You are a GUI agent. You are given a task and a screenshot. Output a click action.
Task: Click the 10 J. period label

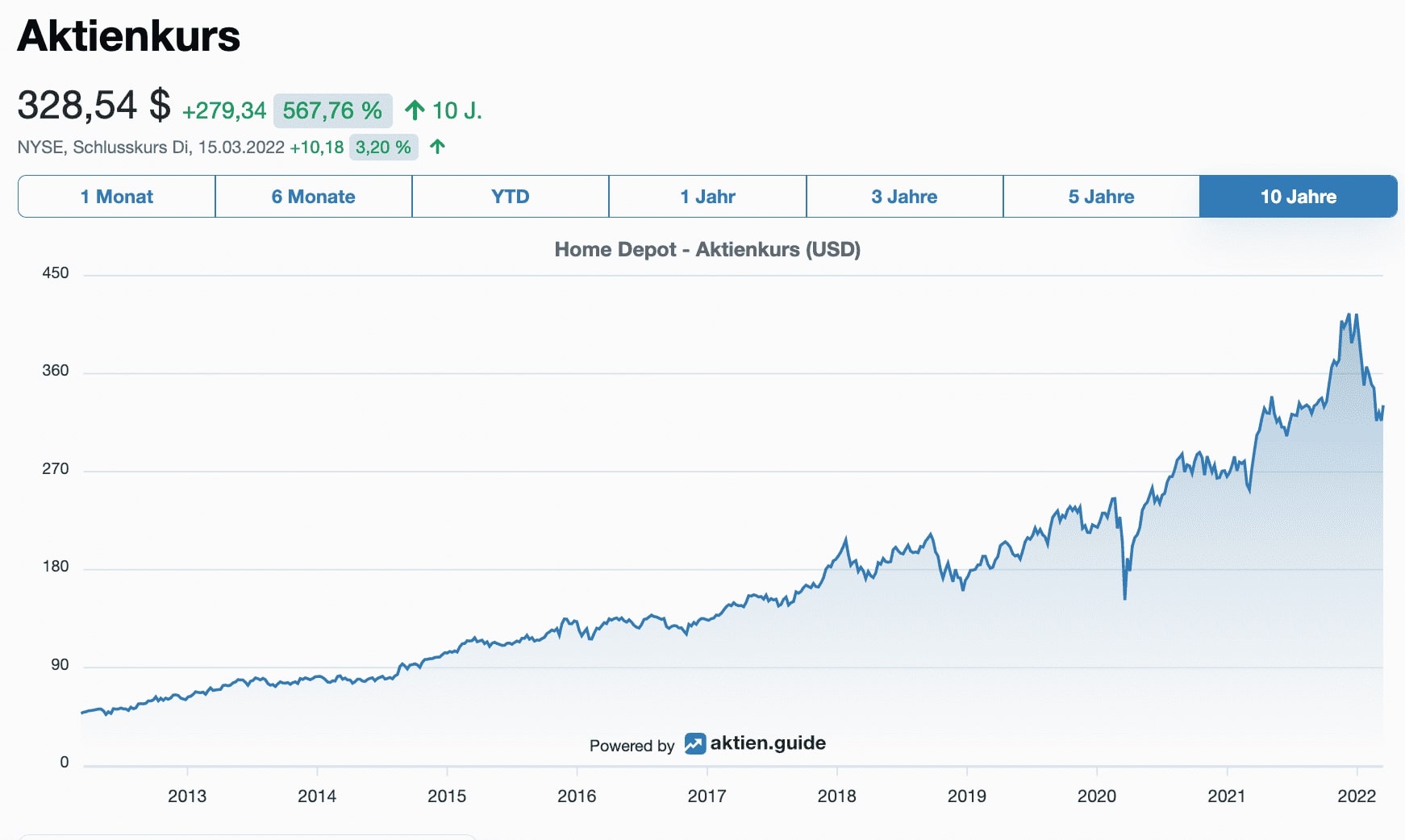pos(457,110)
